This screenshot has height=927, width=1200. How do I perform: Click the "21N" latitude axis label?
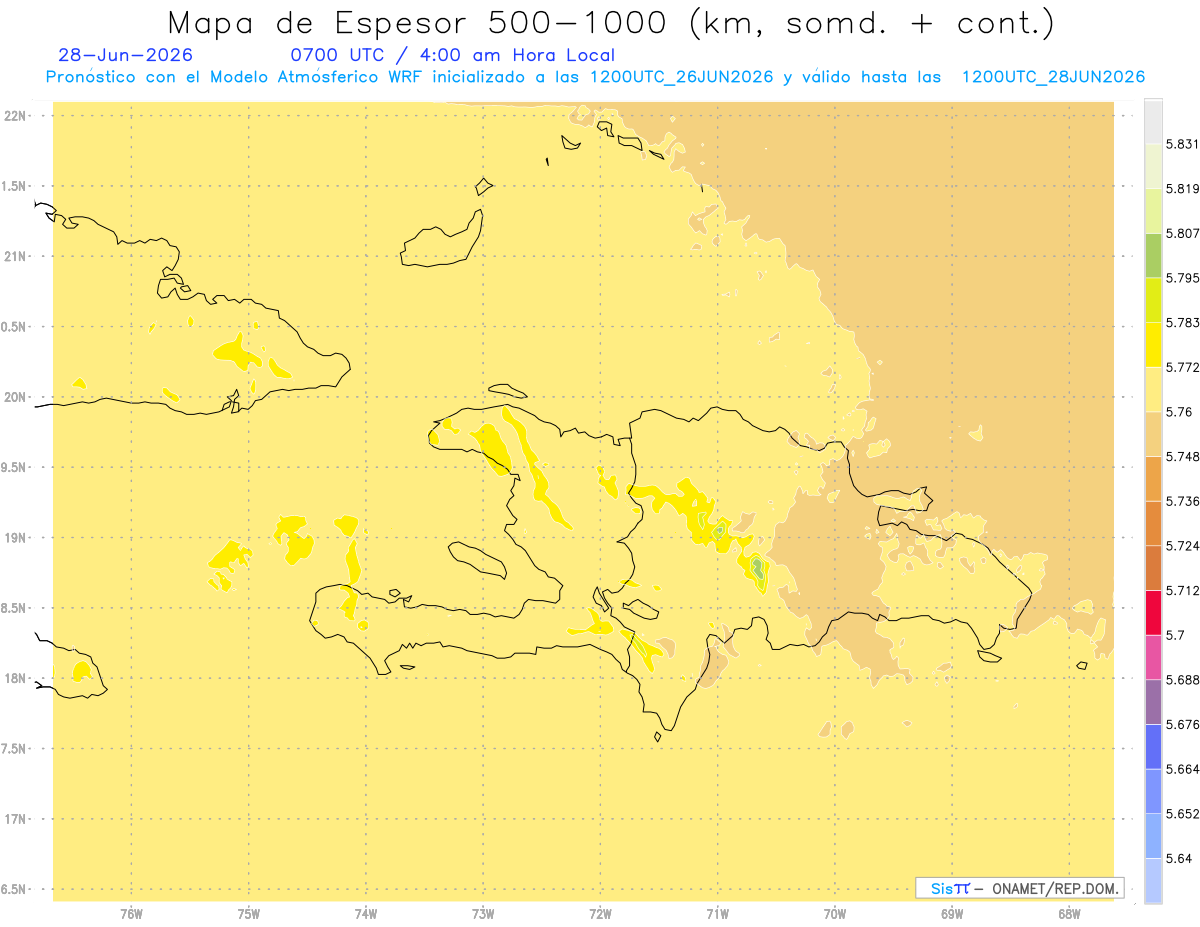pyautogui.click(x=14, y=257)
